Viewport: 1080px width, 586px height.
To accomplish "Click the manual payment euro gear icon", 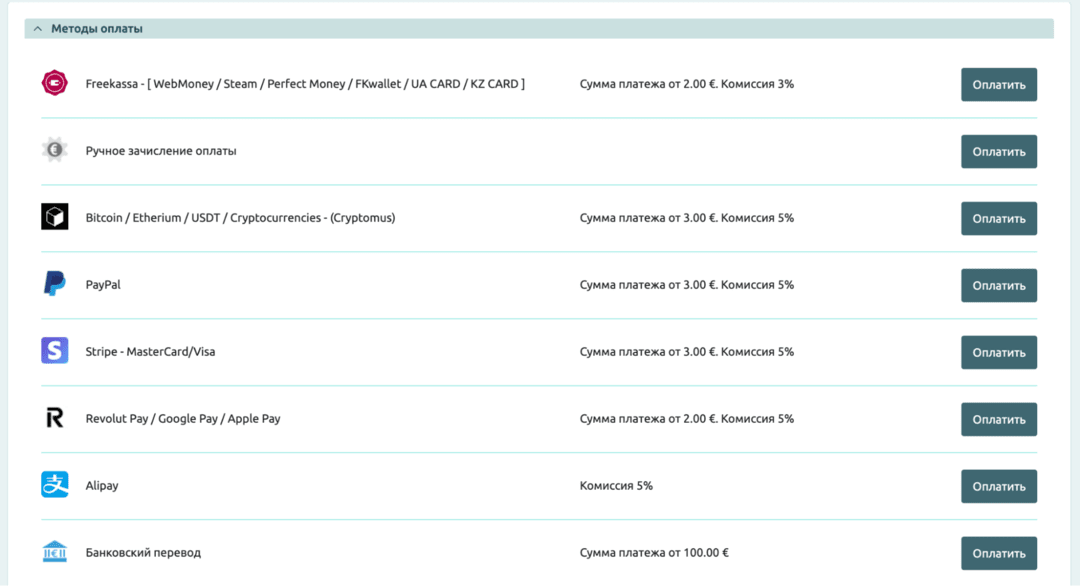I will [54, 151].
